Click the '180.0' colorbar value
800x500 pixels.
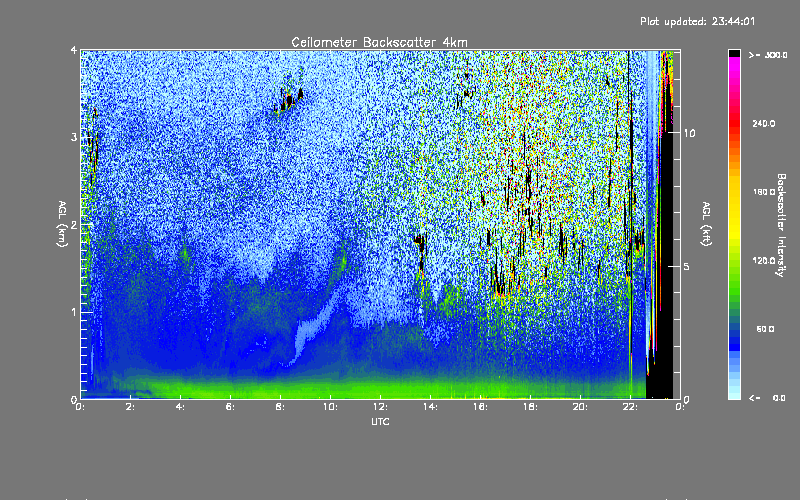click(764, 192)
